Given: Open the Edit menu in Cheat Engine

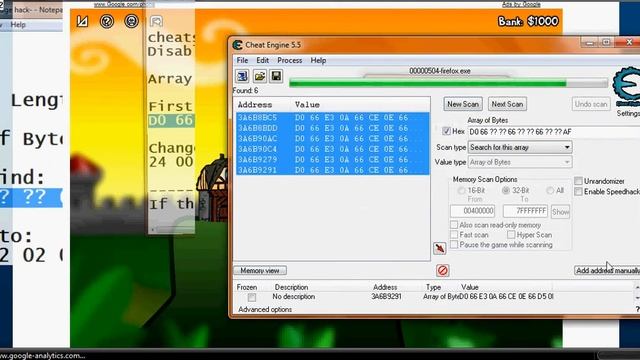Looking at the screenshot, I should [x=262, y=60].
